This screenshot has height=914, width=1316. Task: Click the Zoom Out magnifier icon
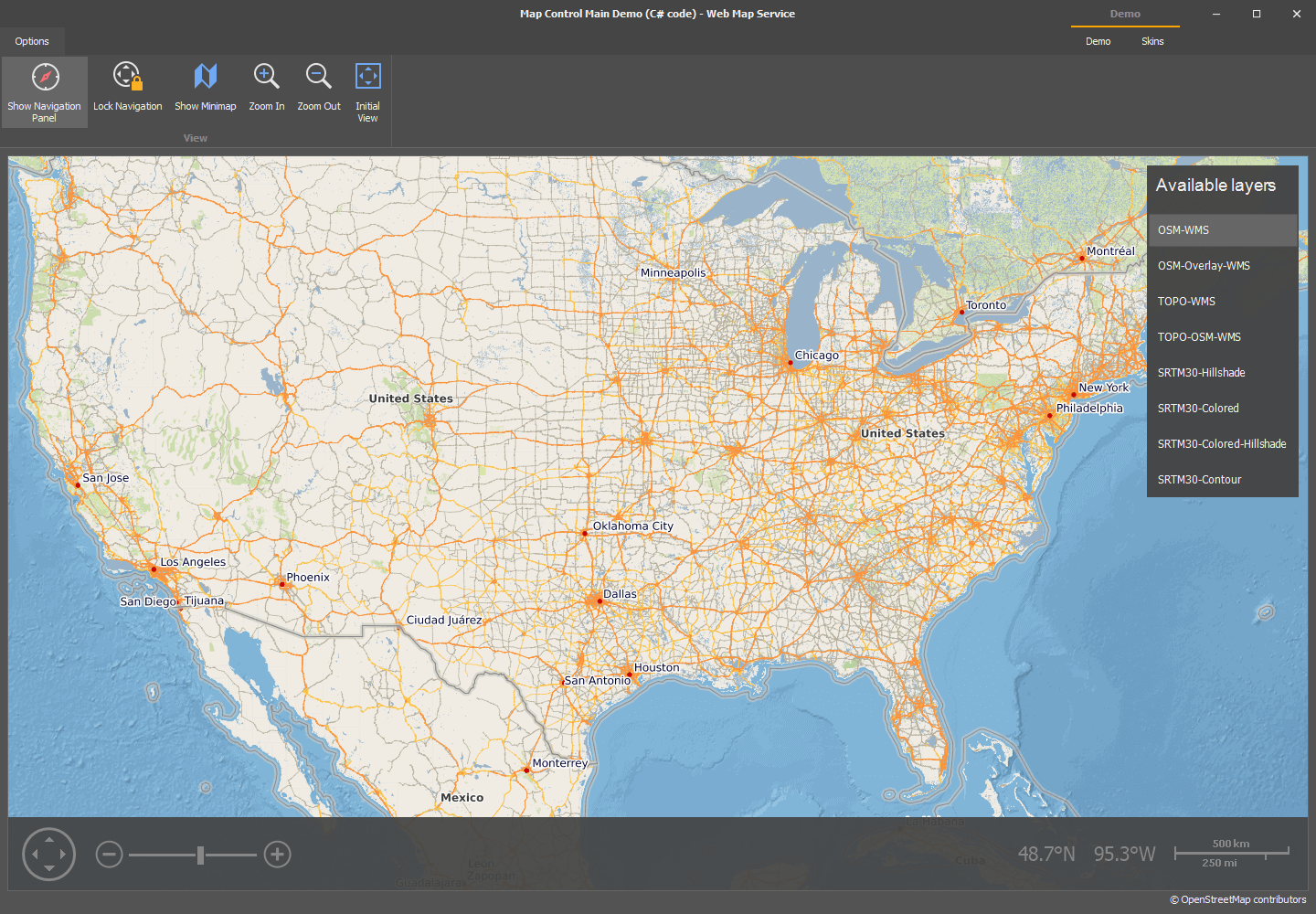tap(318, 76)
